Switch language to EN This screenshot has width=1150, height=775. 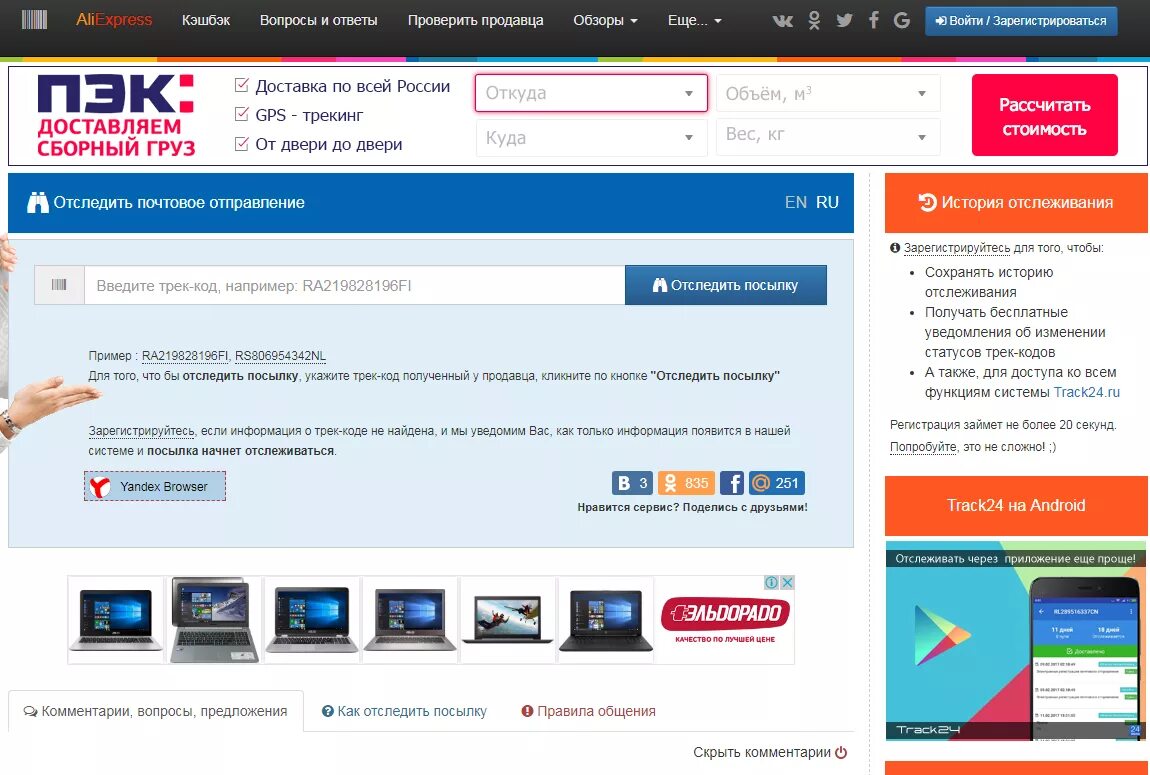click(x=796, y=202)
